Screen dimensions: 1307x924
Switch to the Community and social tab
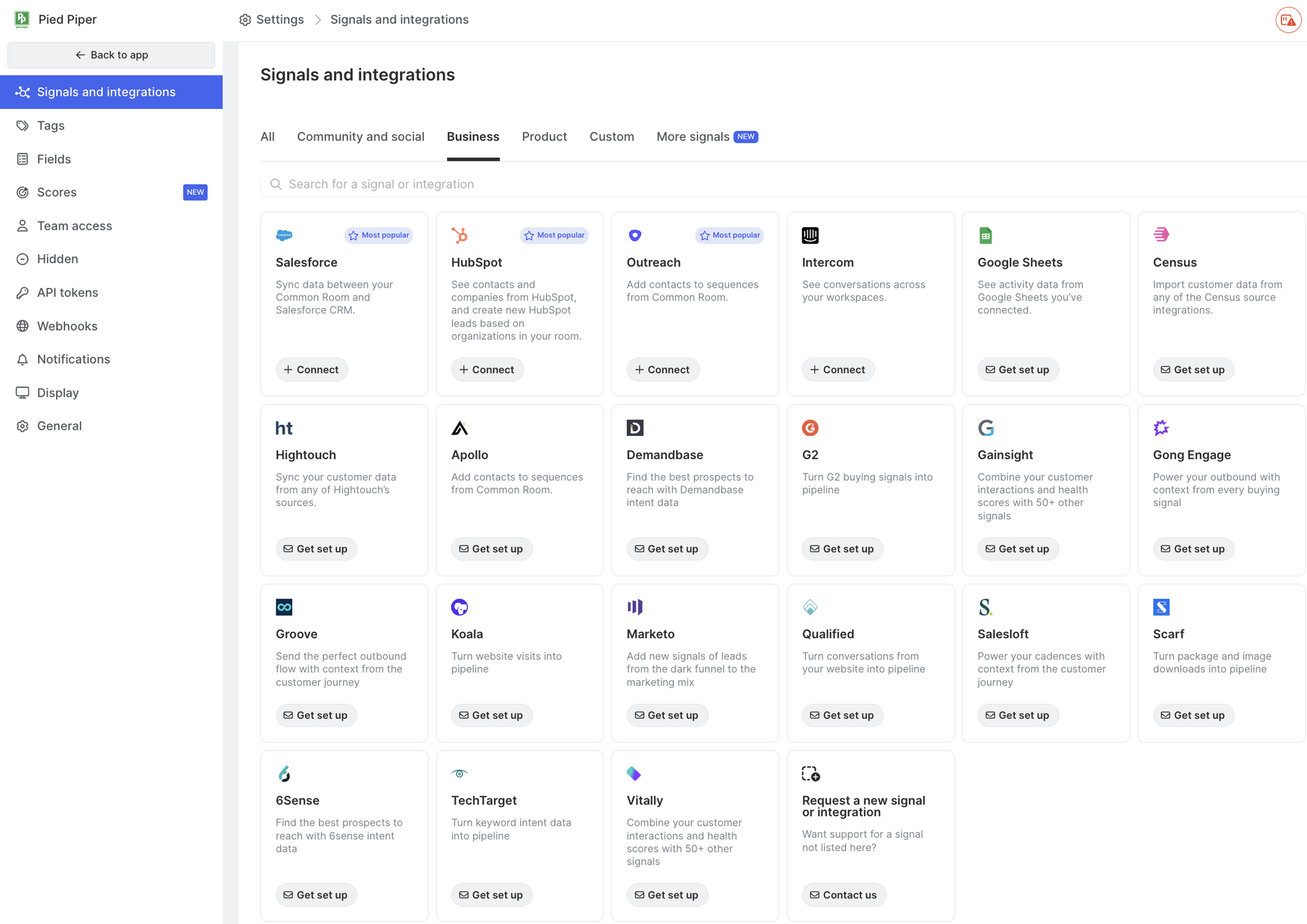[360, 137]
